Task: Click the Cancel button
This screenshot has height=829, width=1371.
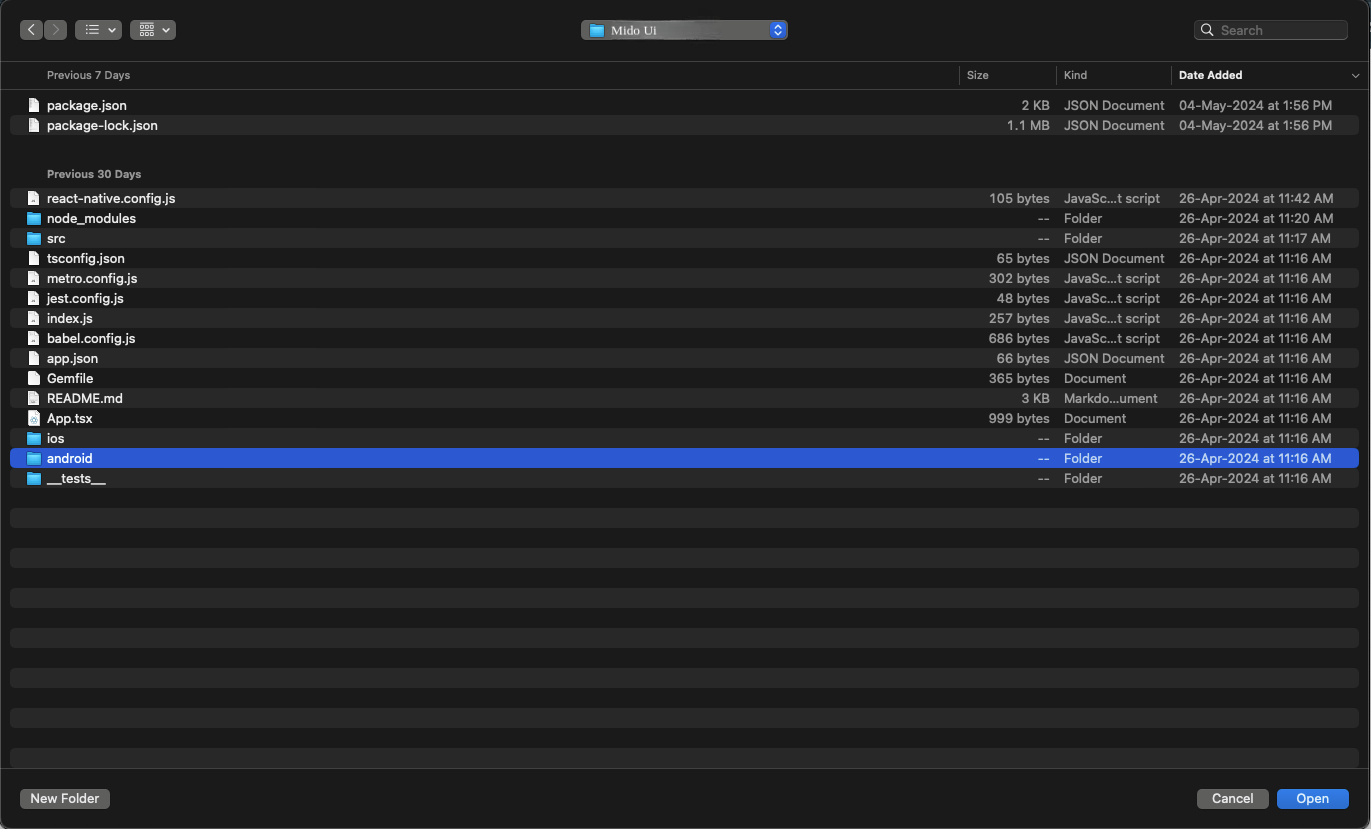Action: point(1232,798)
